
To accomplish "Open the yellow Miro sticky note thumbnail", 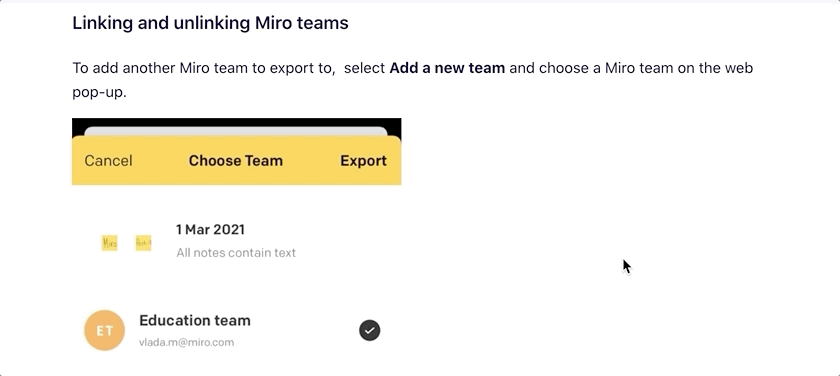I will [110, 243].
